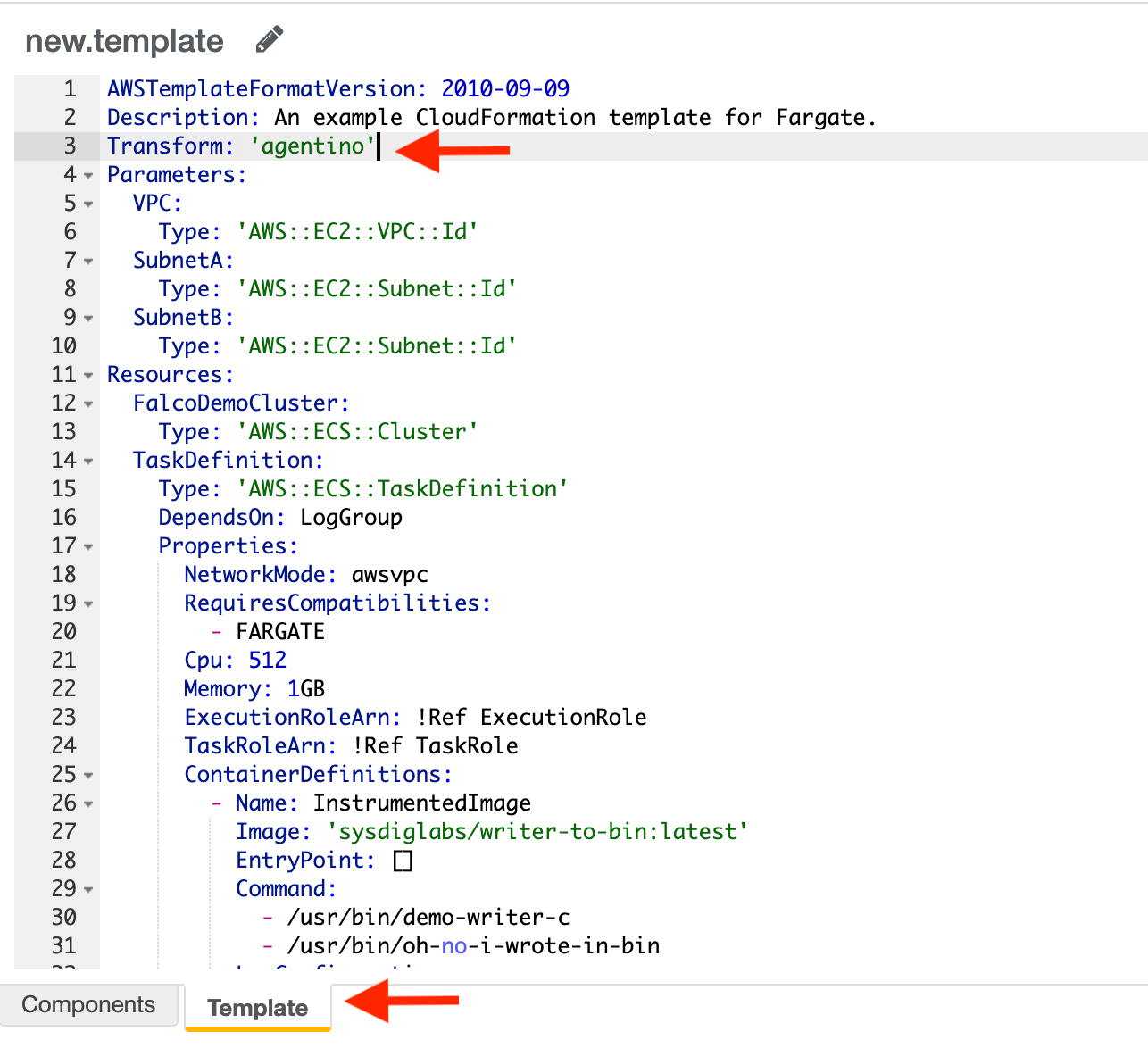1148x1048 pixels.
Task: Click the NetworkMode awsvpc value
Action: coord(390,574)
